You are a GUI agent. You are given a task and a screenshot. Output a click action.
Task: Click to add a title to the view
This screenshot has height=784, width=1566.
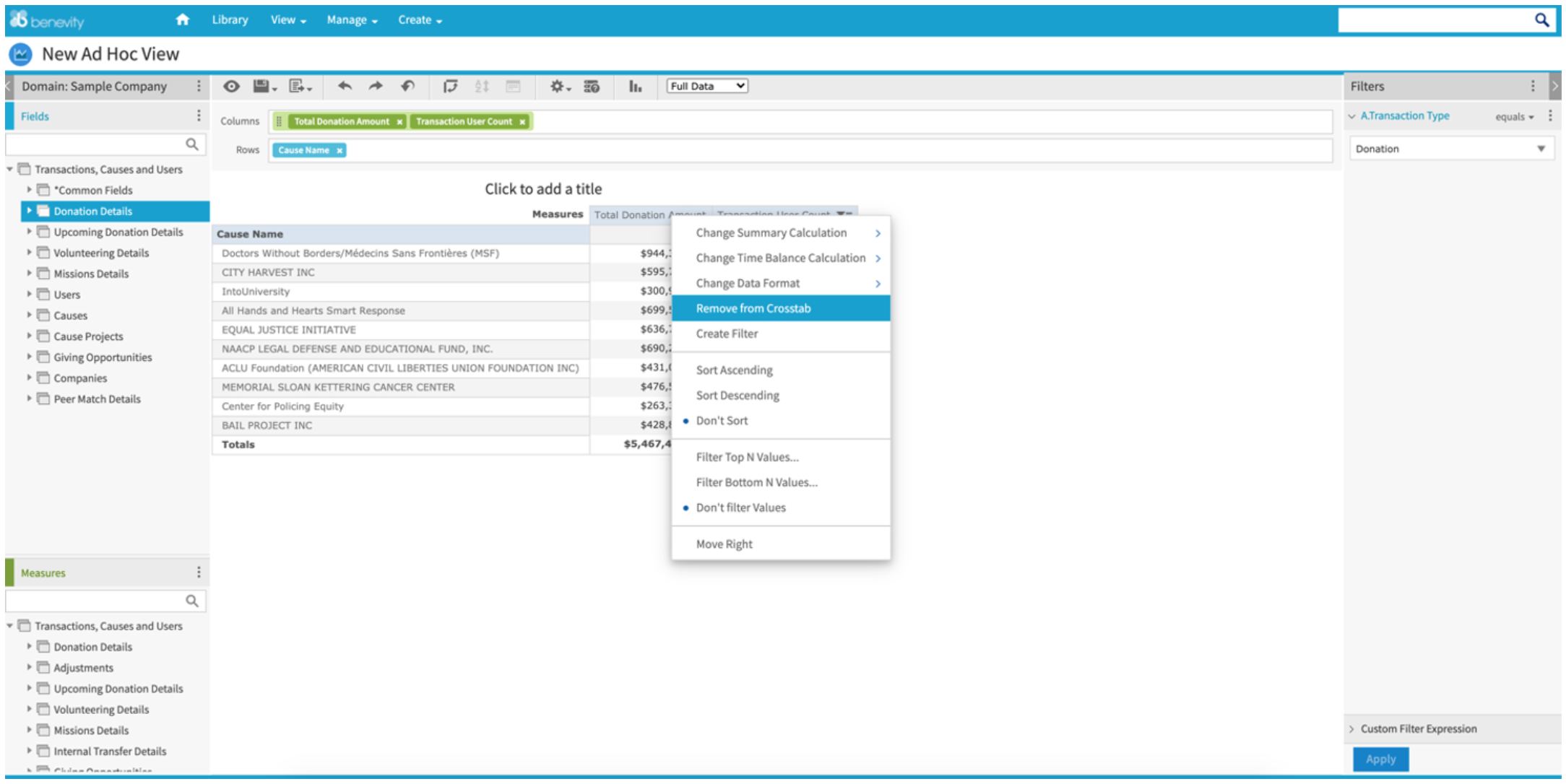click(x=543, y=189)
